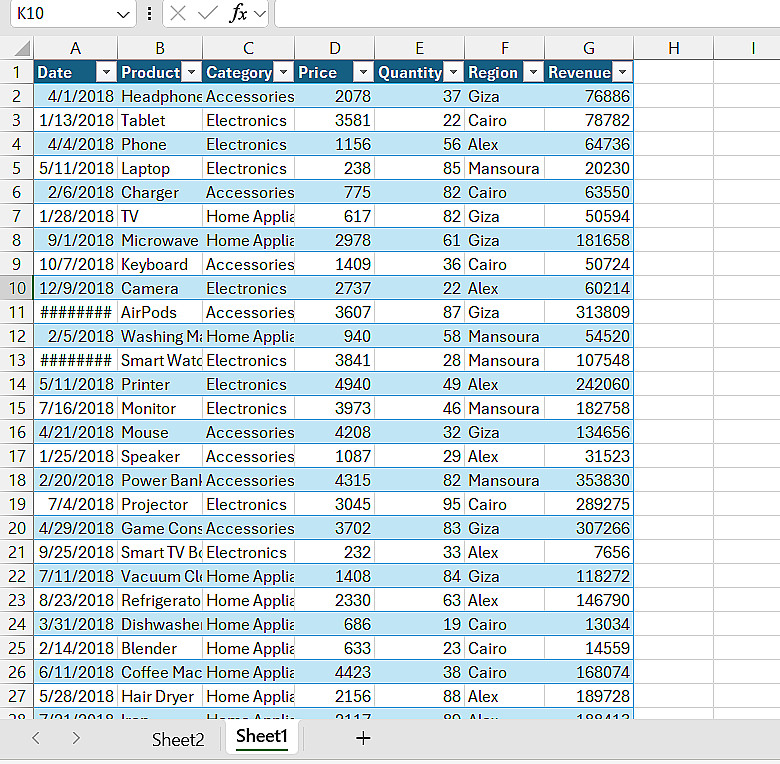
Task: Select column B header
Action: click(x=160, y=48)
